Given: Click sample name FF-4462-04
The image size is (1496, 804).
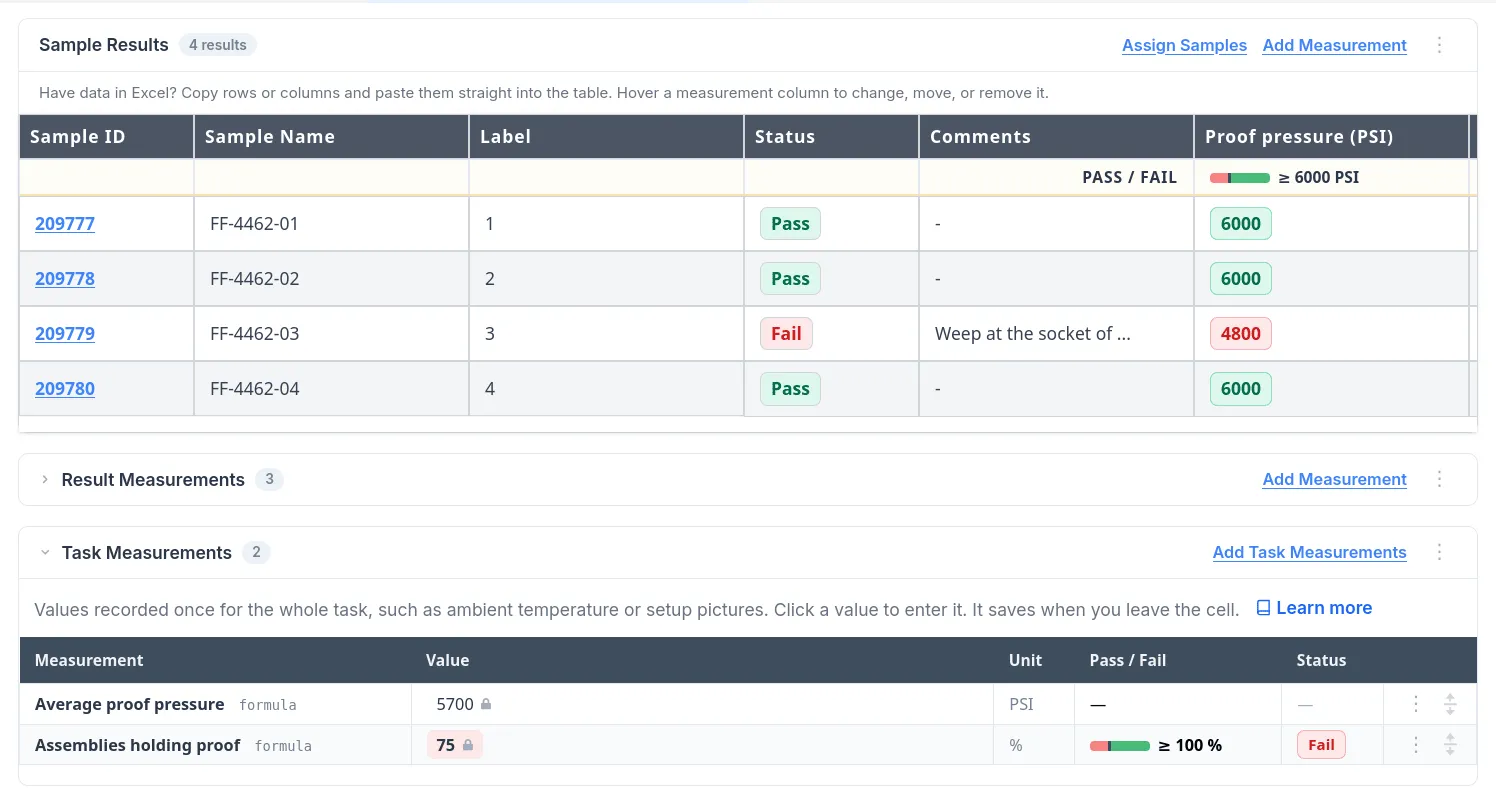Looking at the screenshot, I should click(254, 389).
